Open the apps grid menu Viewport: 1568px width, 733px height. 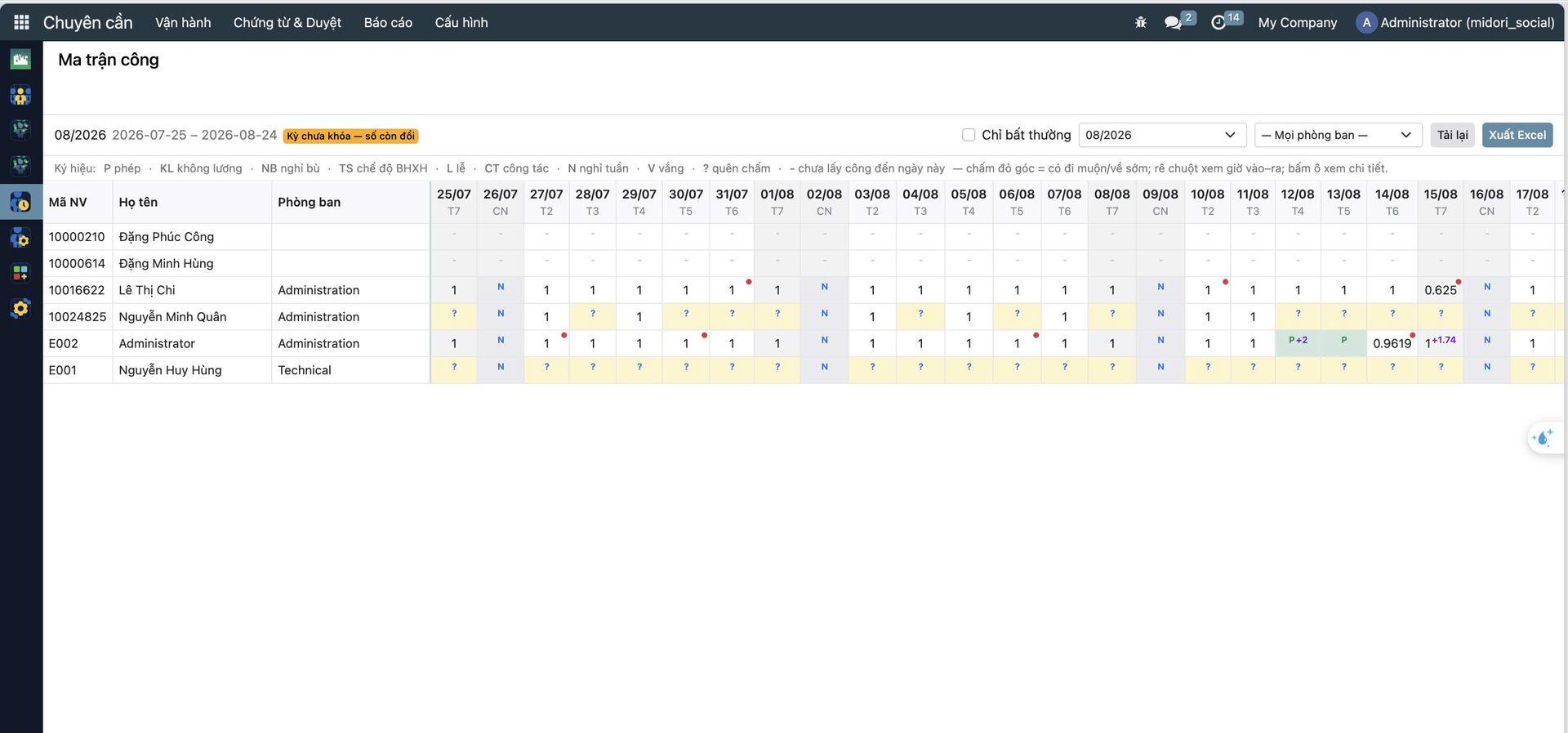(21, 22)
